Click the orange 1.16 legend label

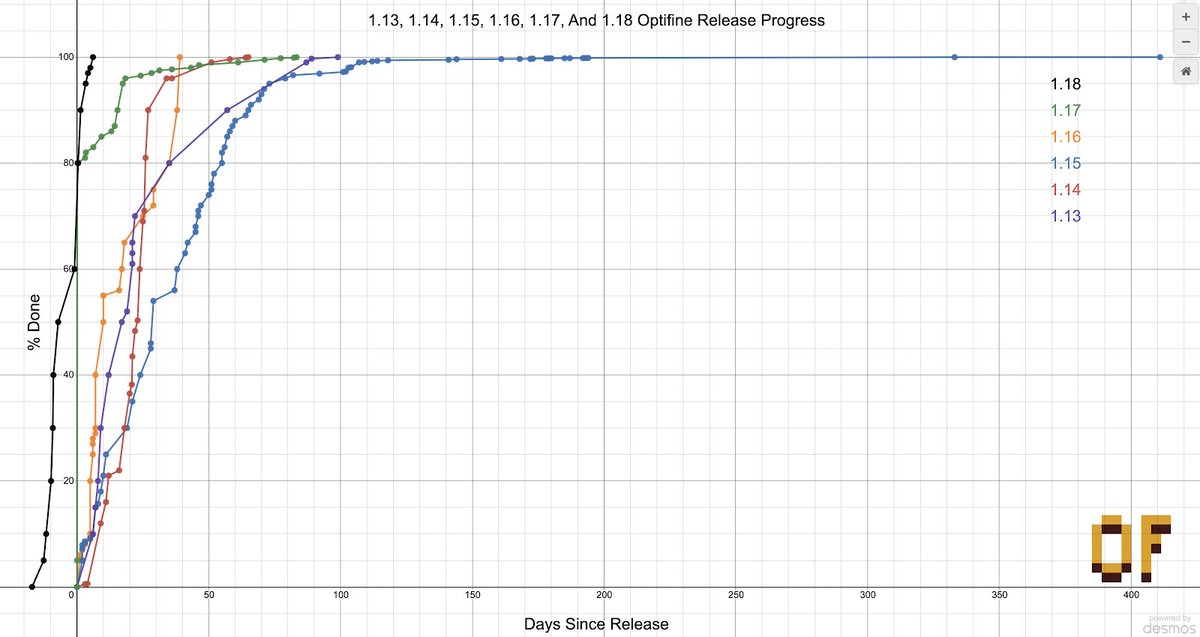click(x=1065, y=138)
